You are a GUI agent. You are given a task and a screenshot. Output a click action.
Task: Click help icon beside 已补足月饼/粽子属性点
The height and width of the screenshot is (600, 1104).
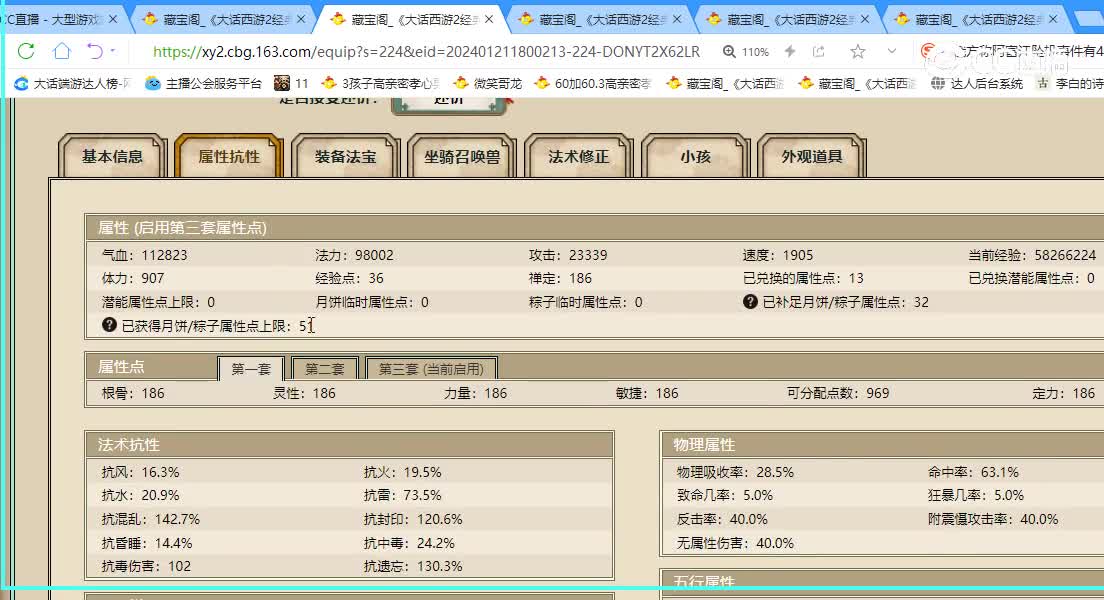(x=750, y=301)
